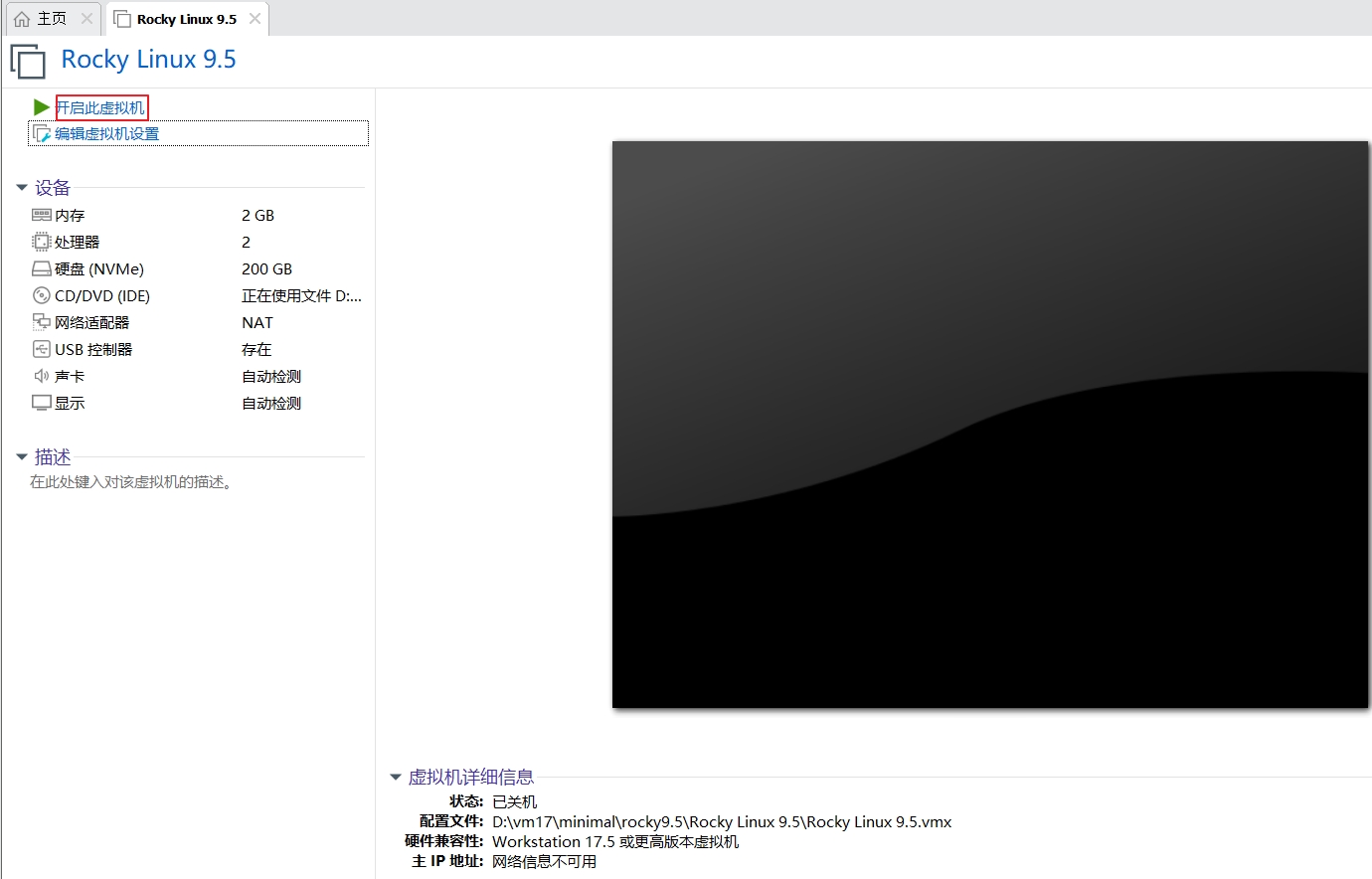Click the 2 GB memory value
Screen dimensions: 1372x879
coord(257,215)
